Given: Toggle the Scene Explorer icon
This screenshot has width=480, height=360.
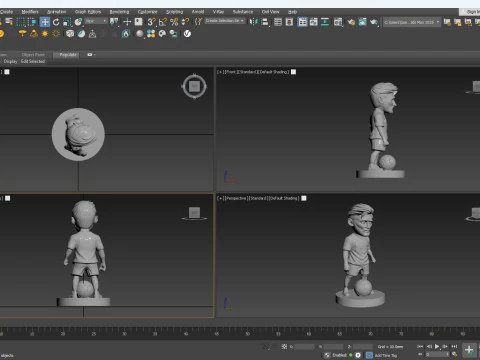Looking at the screenshot, I should (278, 22).
